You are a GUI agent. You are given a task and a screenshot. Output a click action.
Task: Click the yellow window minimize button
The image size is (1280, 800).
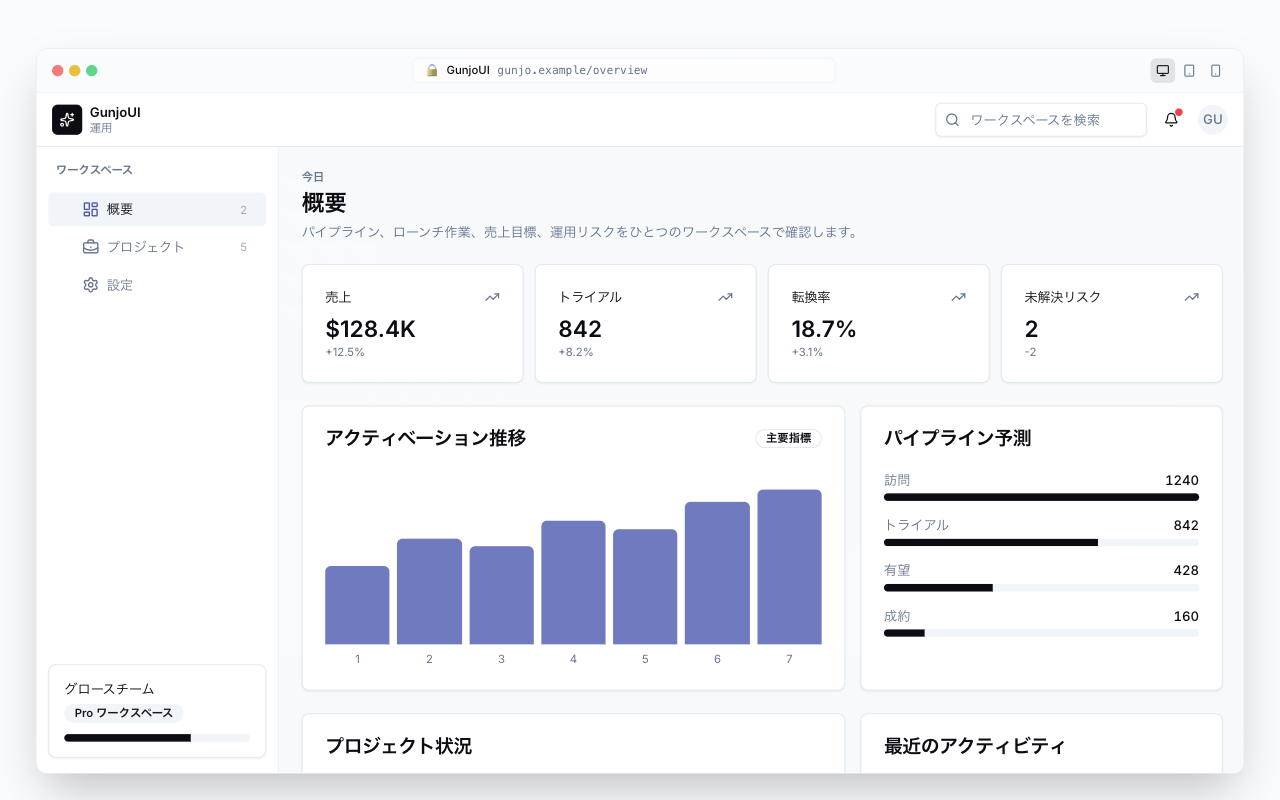[x=75, y=70]
